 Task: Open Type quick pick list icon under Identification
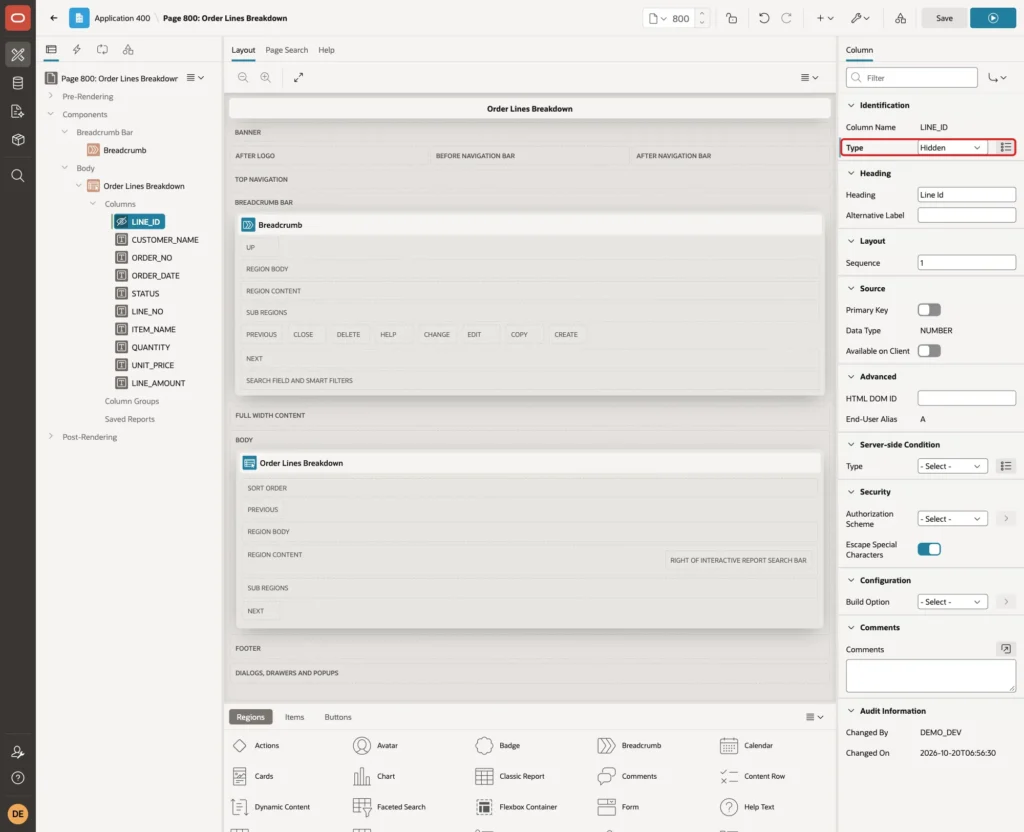pyautogui.click(x=1006, y=148)
